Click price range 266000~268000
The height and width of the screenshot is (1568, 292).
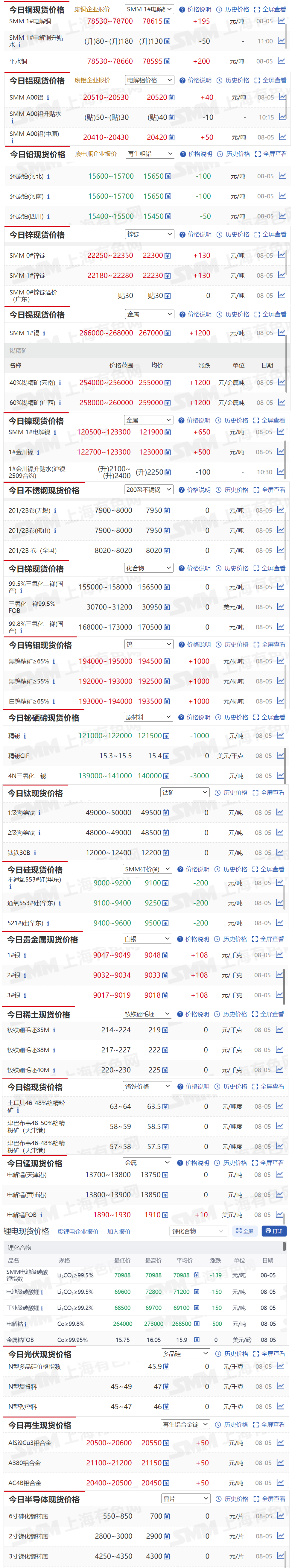[106, 333]
